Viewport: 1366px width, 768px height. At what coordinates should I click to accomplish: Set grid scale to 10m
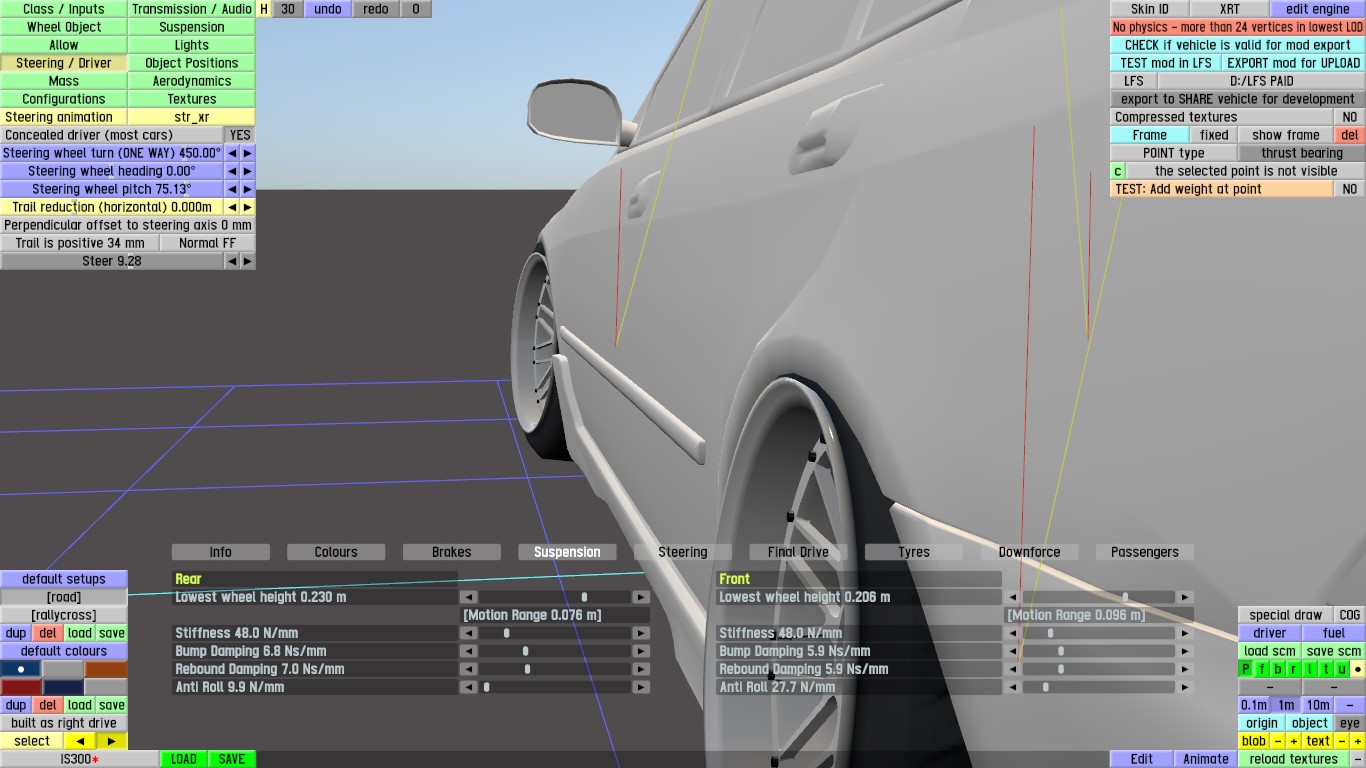pyautogui.click(x=1318, y=705)
